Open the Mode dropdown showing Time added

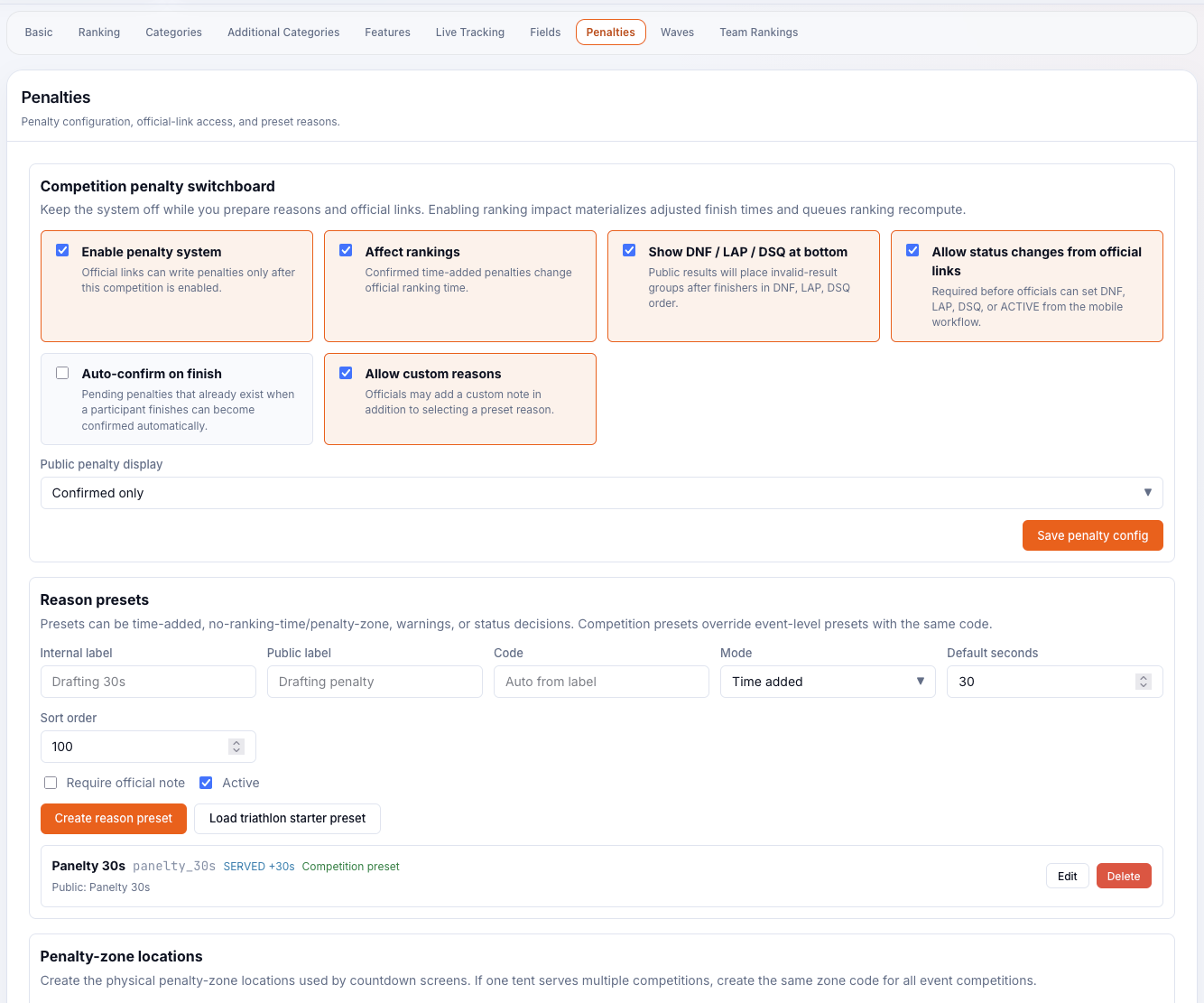tap(828, 682)
